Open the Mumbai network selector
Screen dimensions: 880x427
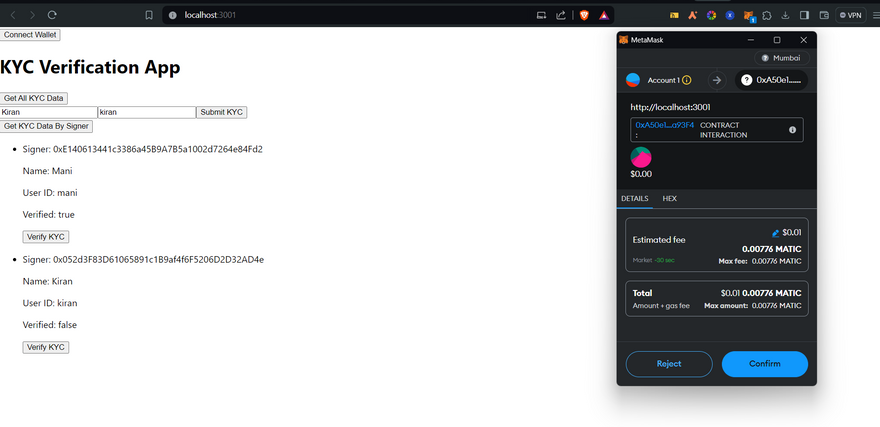coord(781,58)
